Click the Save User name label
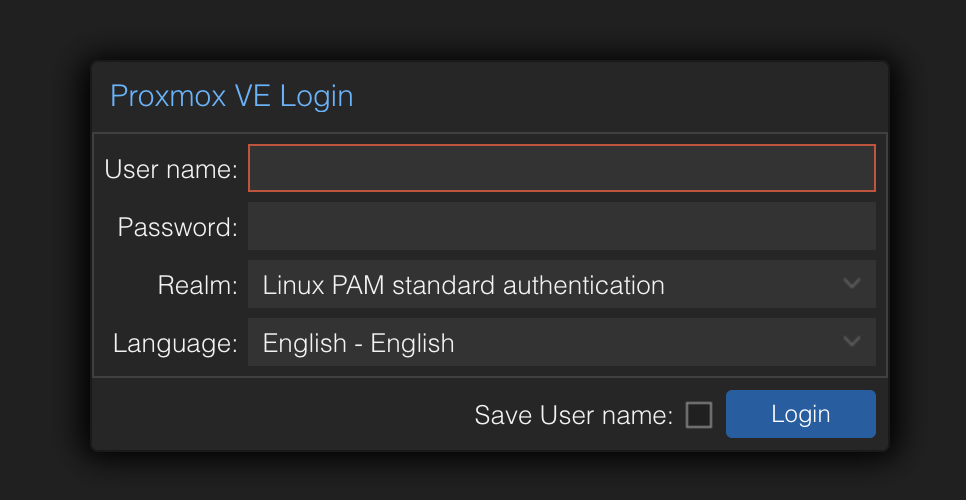This screenshot has width=966, height=500. [x=574, y=416]
